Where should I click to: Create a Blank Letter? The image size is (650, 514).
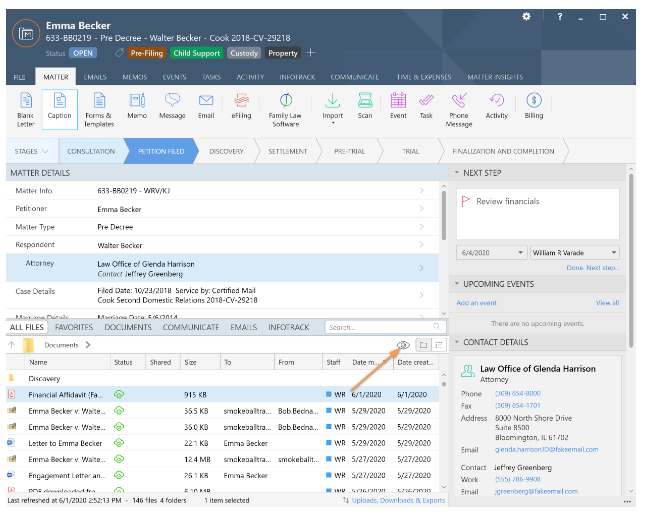[x=26, y=109]
